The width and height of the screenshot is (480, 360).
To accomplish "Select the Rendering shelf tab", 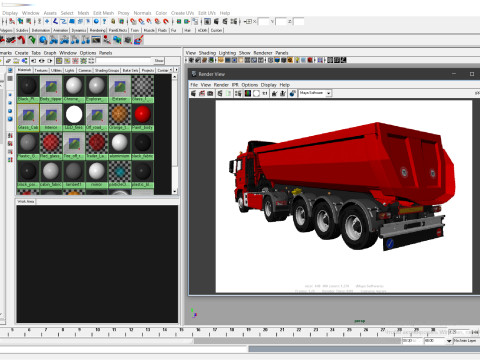I will click(97, 30).
